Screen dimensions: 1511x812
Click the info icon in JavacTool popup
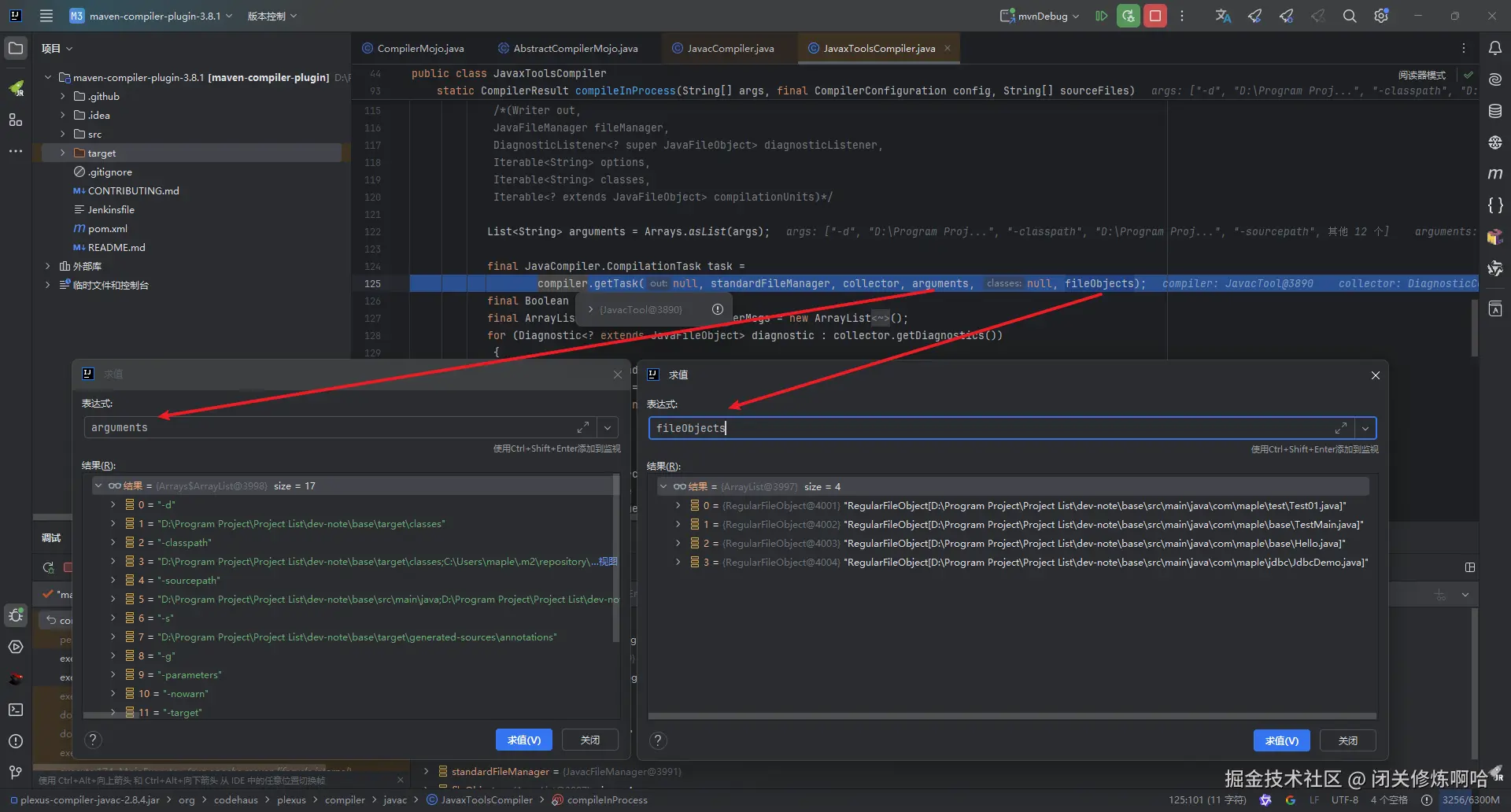click(x=718, y=309)
